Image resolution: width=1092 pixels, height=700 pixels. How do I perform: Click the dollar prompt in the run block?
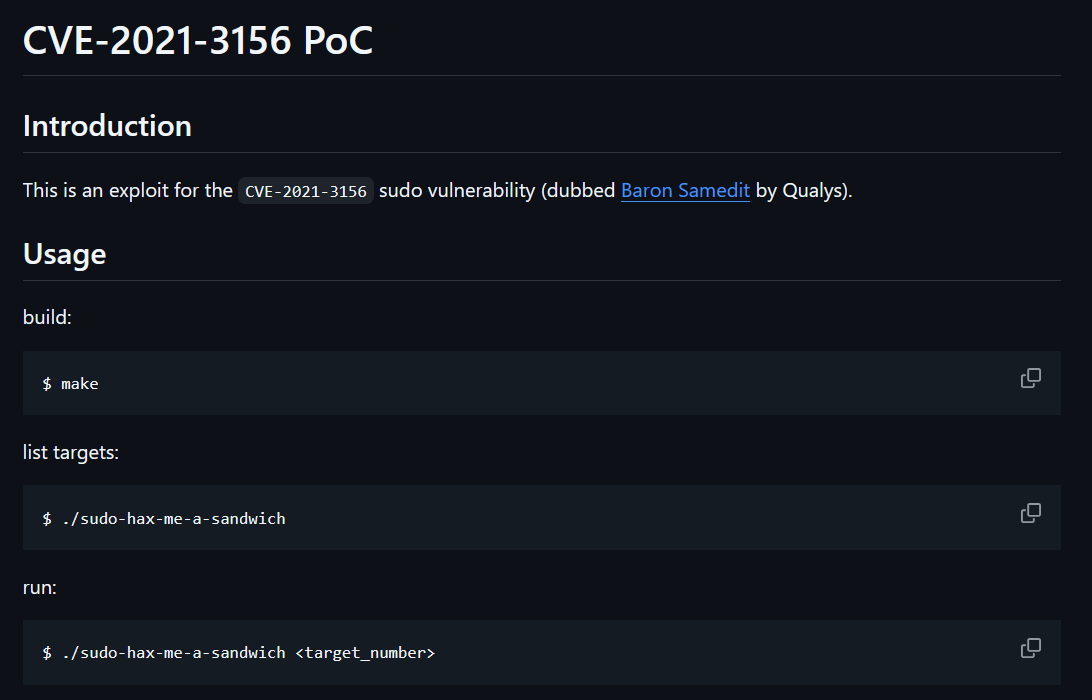click(47, 653)
